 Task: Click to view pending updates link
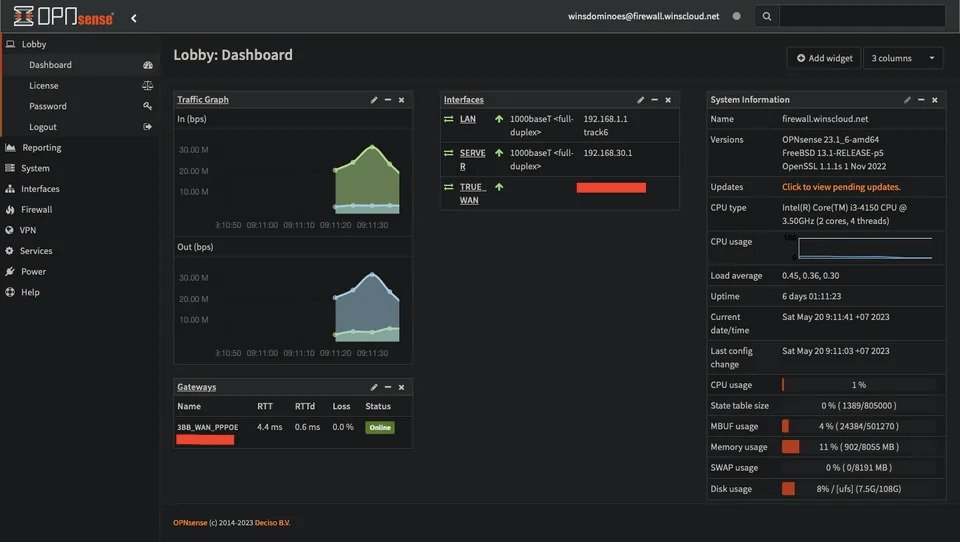[x=841, y=187]
